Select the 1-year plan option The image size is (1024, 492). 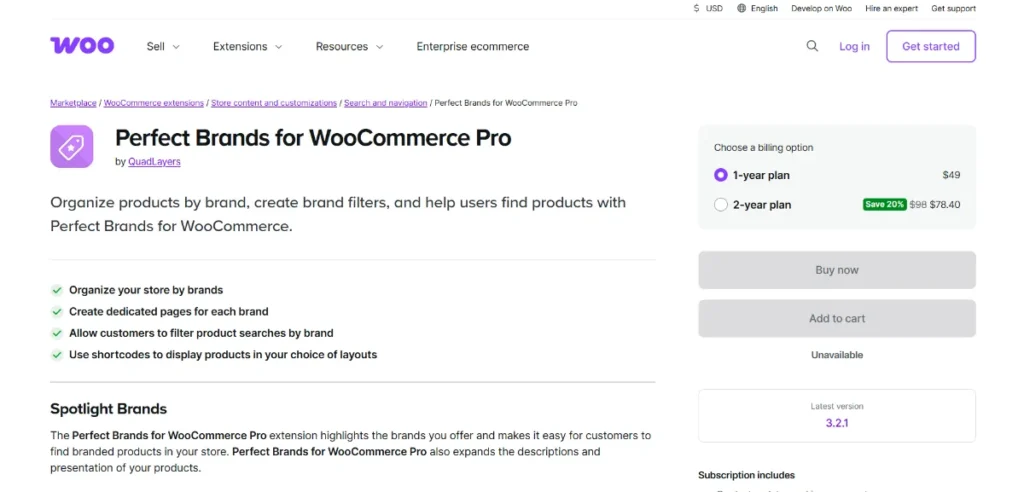(x=721, y=175)
